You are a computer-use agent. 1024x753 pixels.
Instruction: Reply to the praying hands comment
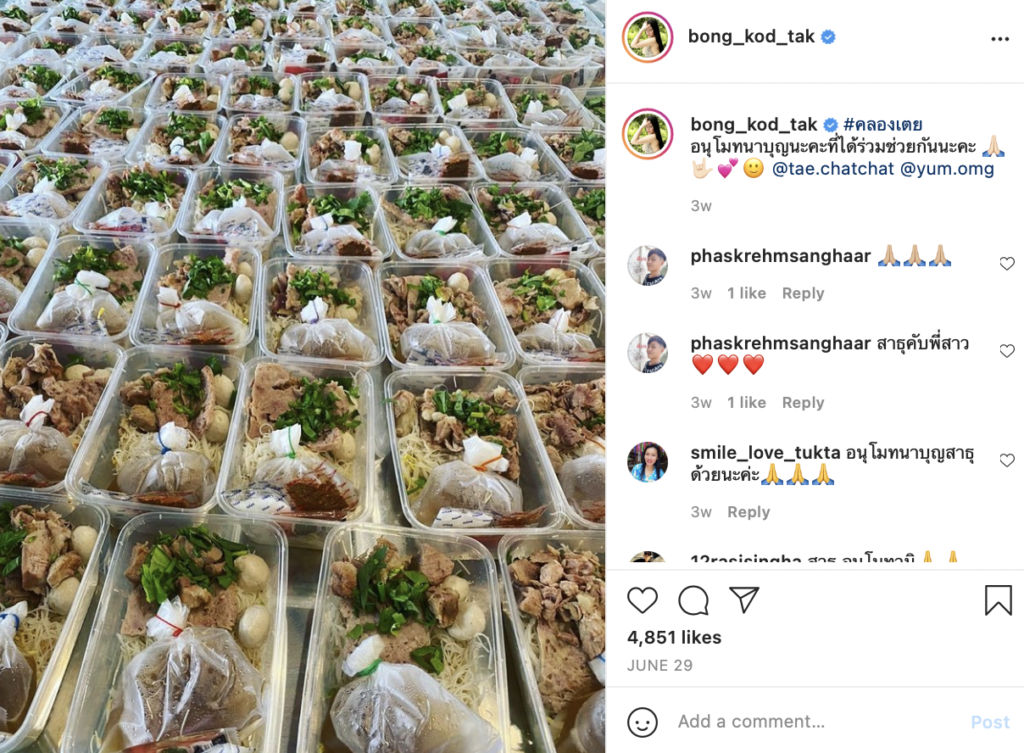point(803,293)
